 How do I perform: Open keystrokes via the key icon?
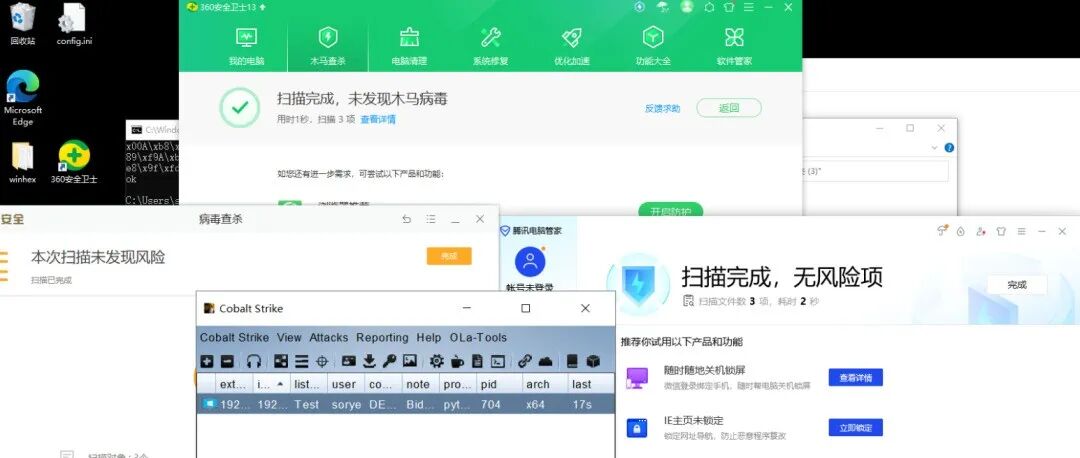(389, 361)
